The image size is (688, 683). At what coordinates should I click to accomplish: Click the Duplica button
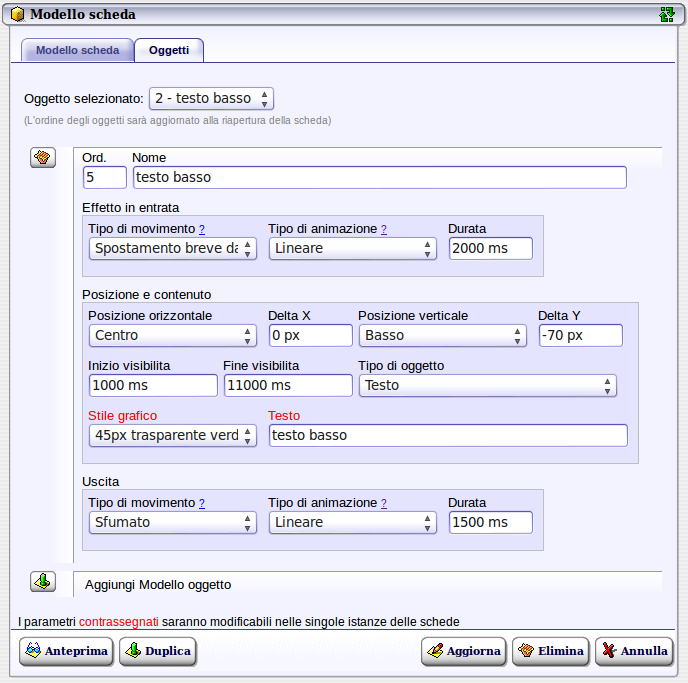click(x=157, y=651)
